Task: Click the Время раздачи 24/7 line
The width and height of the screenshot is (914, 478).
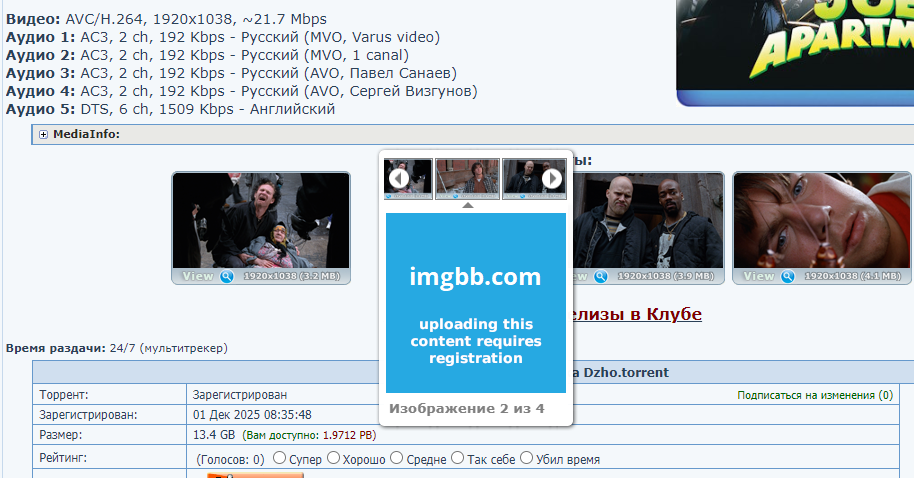Action: (117, 349)
